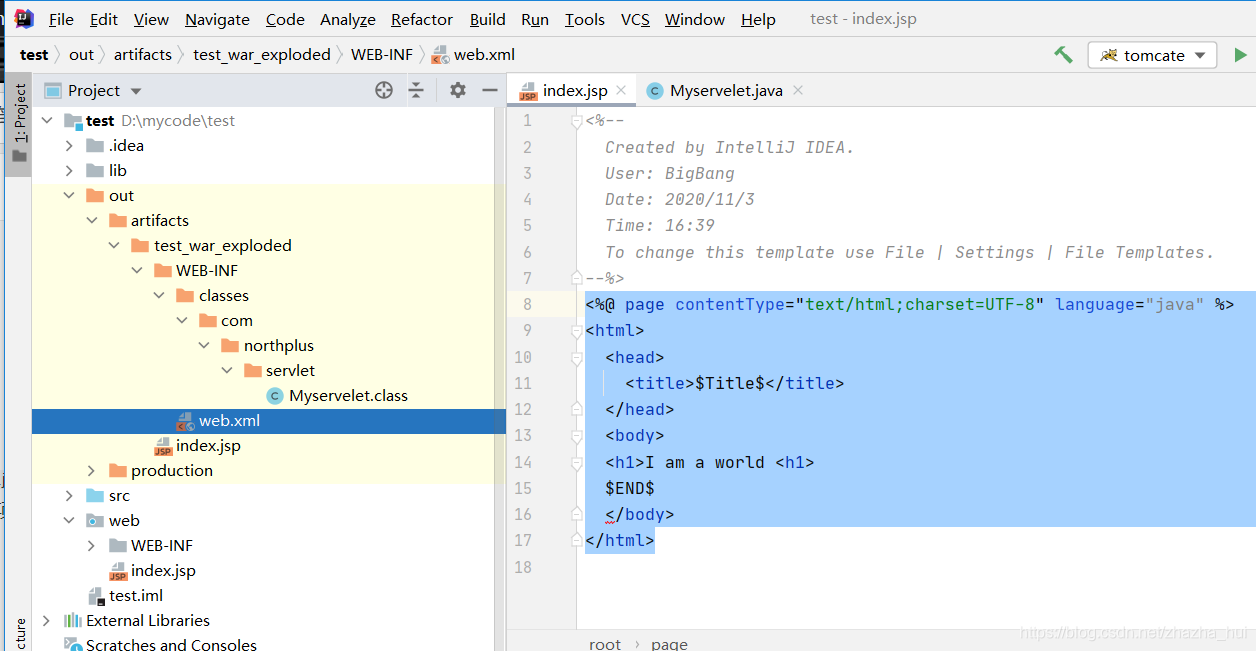1256x651 pixels.
Task: Open the Refactor menu
Action: [x=421, y=20]
